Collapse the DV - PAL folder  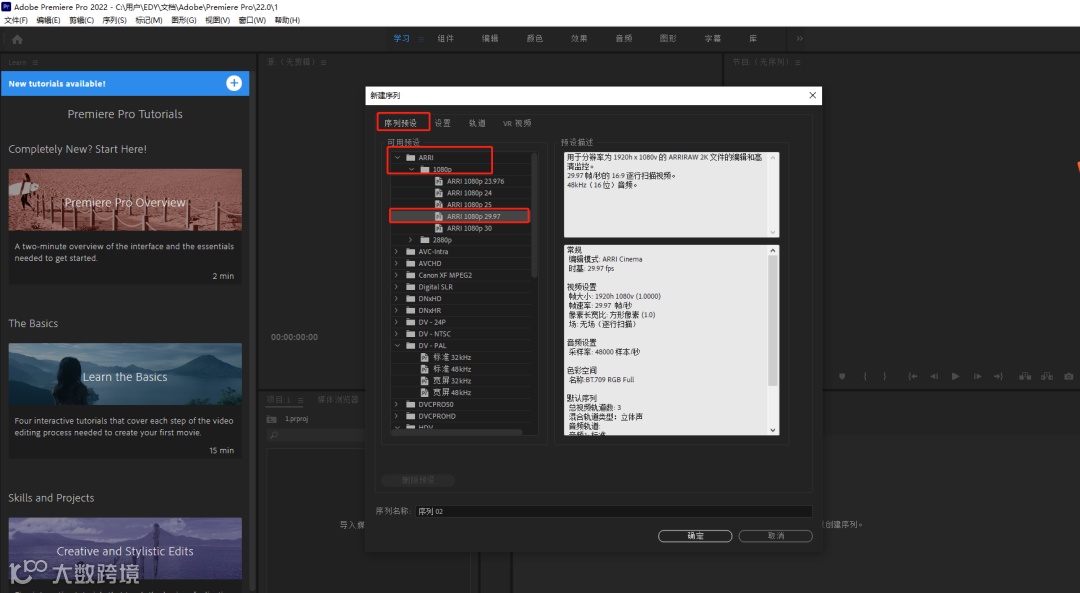point(397,346)
